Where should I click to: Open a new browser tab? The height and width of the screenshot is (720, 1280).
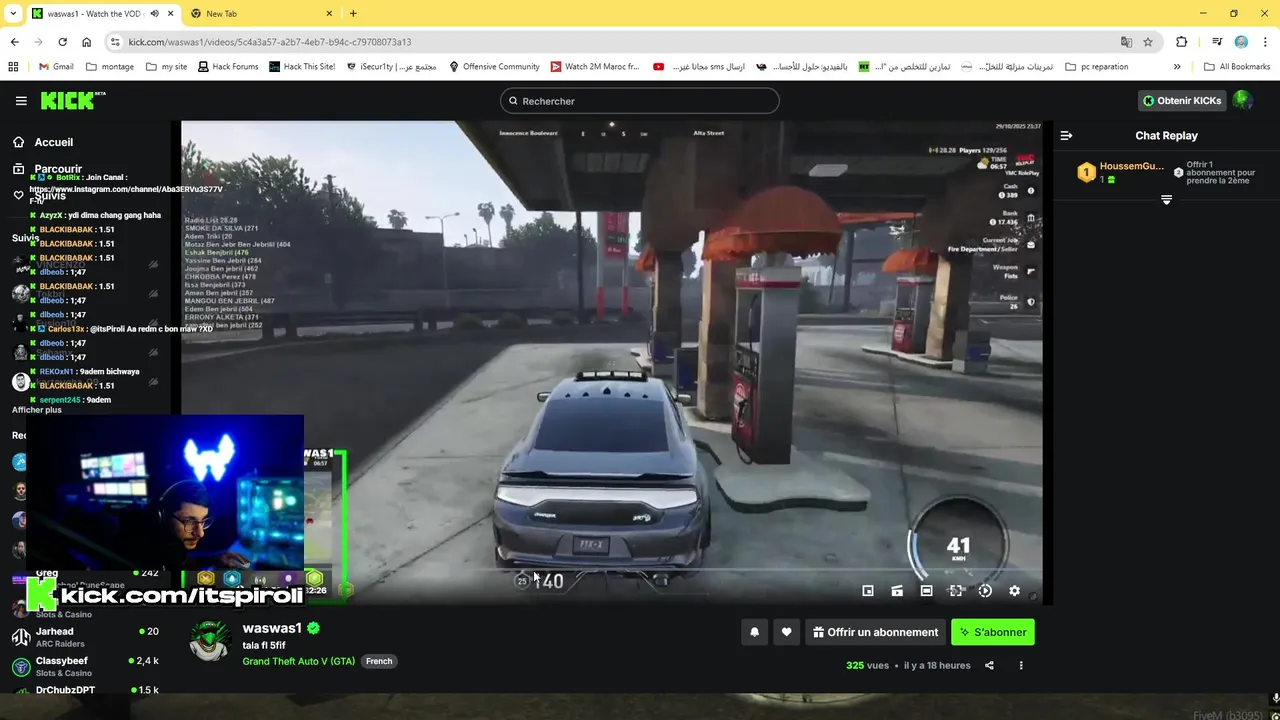[x=353, y=14]
